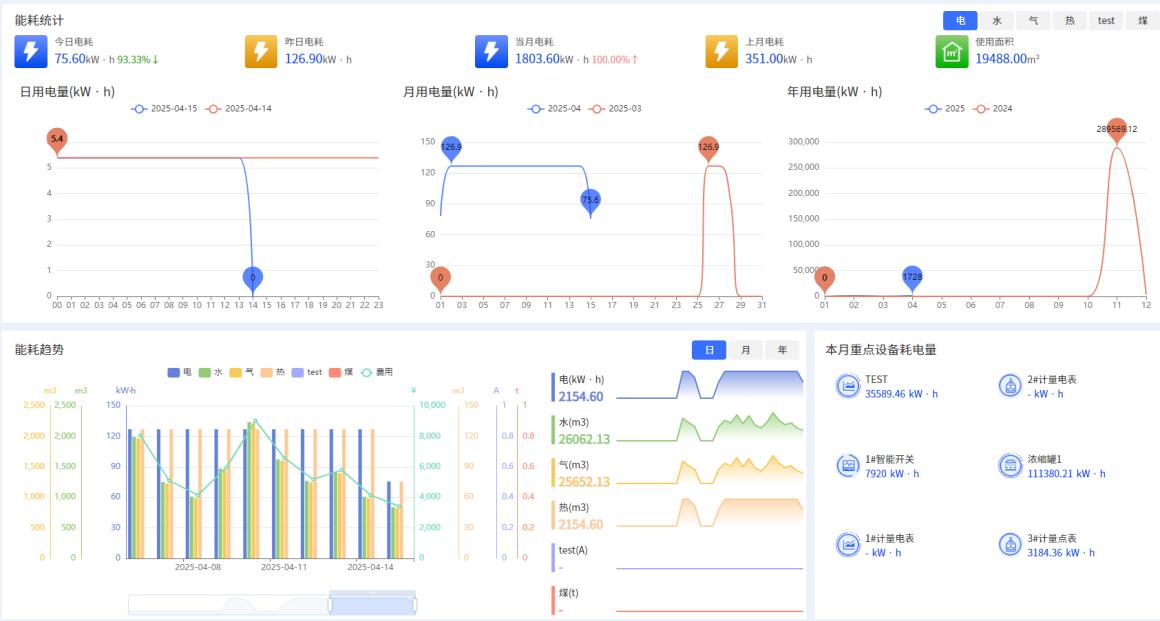Switch to the 煤 energy type tab
1160x621 pixels.
point(1142,20)
